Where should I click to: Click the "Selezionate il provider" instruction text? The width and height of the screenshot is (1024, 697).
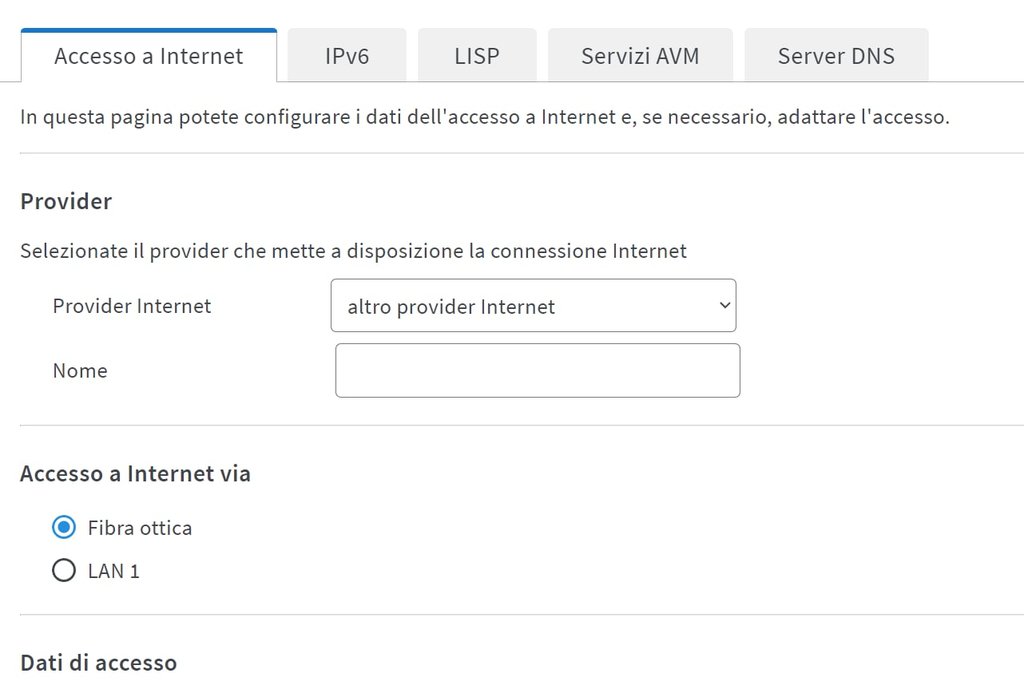coord(353,251)
